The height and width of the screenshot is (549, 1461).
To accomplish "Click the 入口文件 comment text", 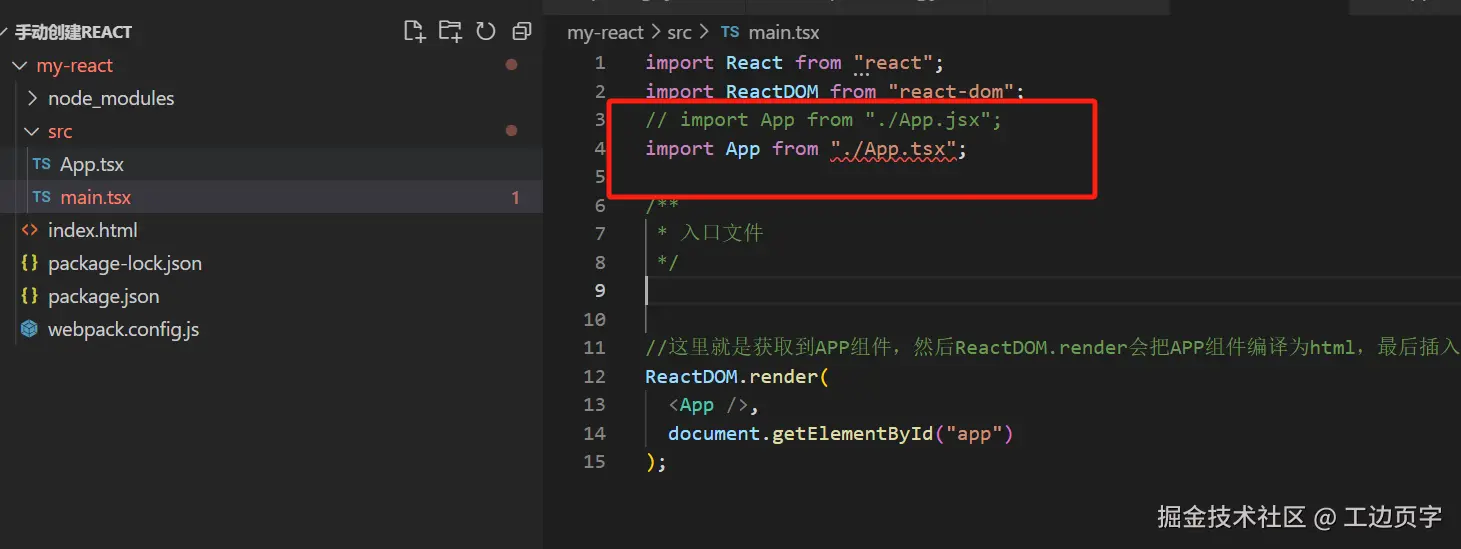I will point(721,233).
